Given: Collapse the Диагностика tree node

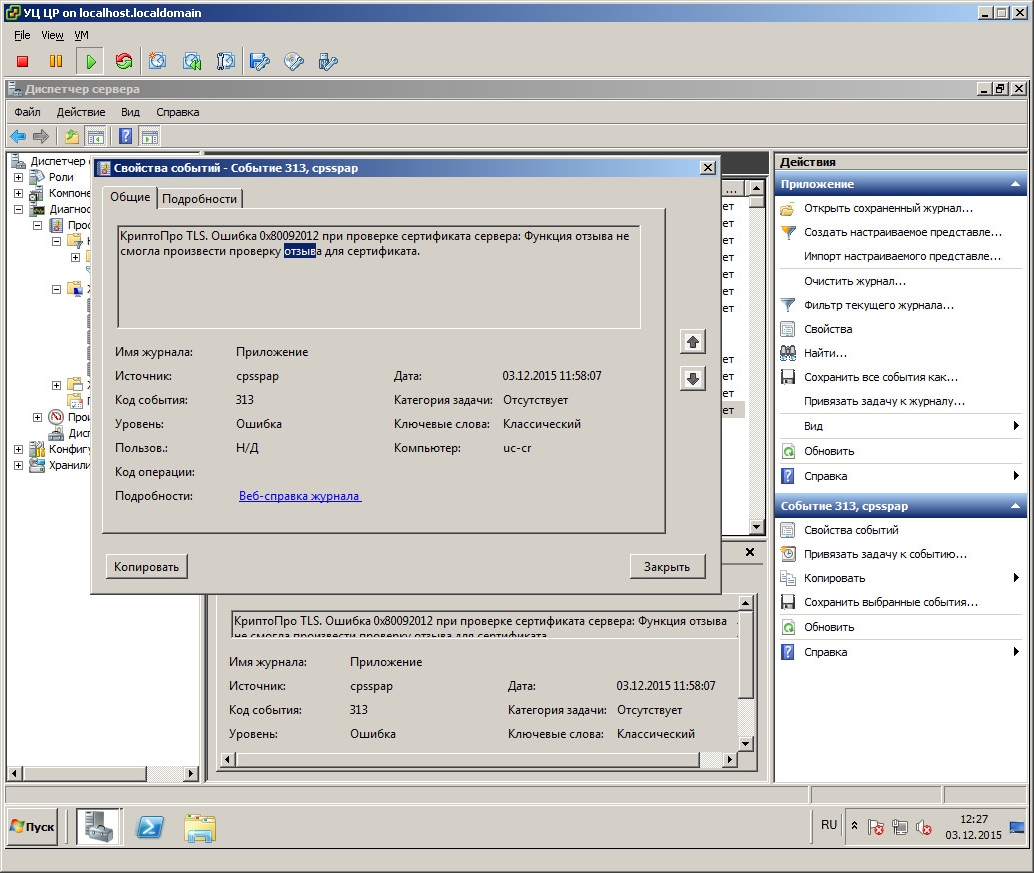Looking at the screenshot, I should coord(18,210).
